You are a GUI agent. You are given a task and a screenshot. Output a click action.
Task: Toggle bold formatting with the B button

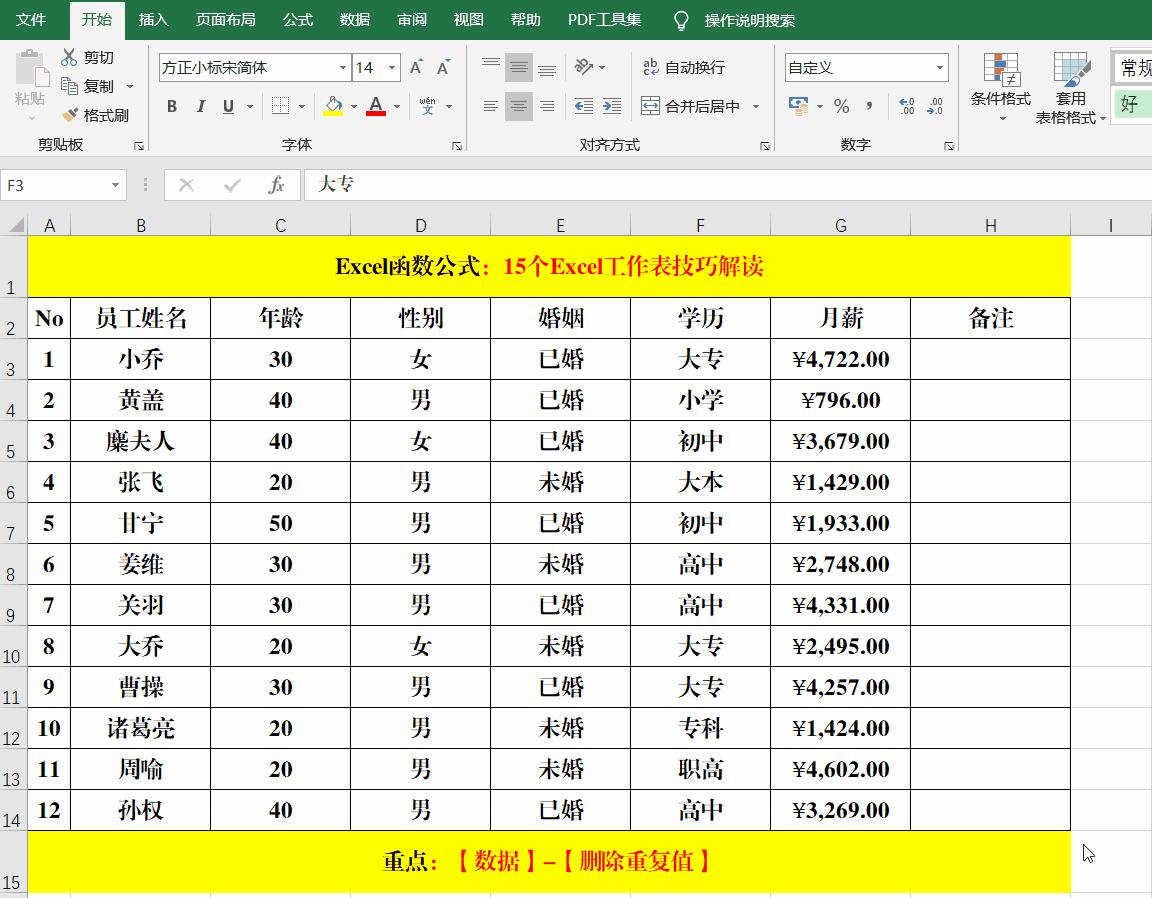pyautogui.click(x=170, y=105)
